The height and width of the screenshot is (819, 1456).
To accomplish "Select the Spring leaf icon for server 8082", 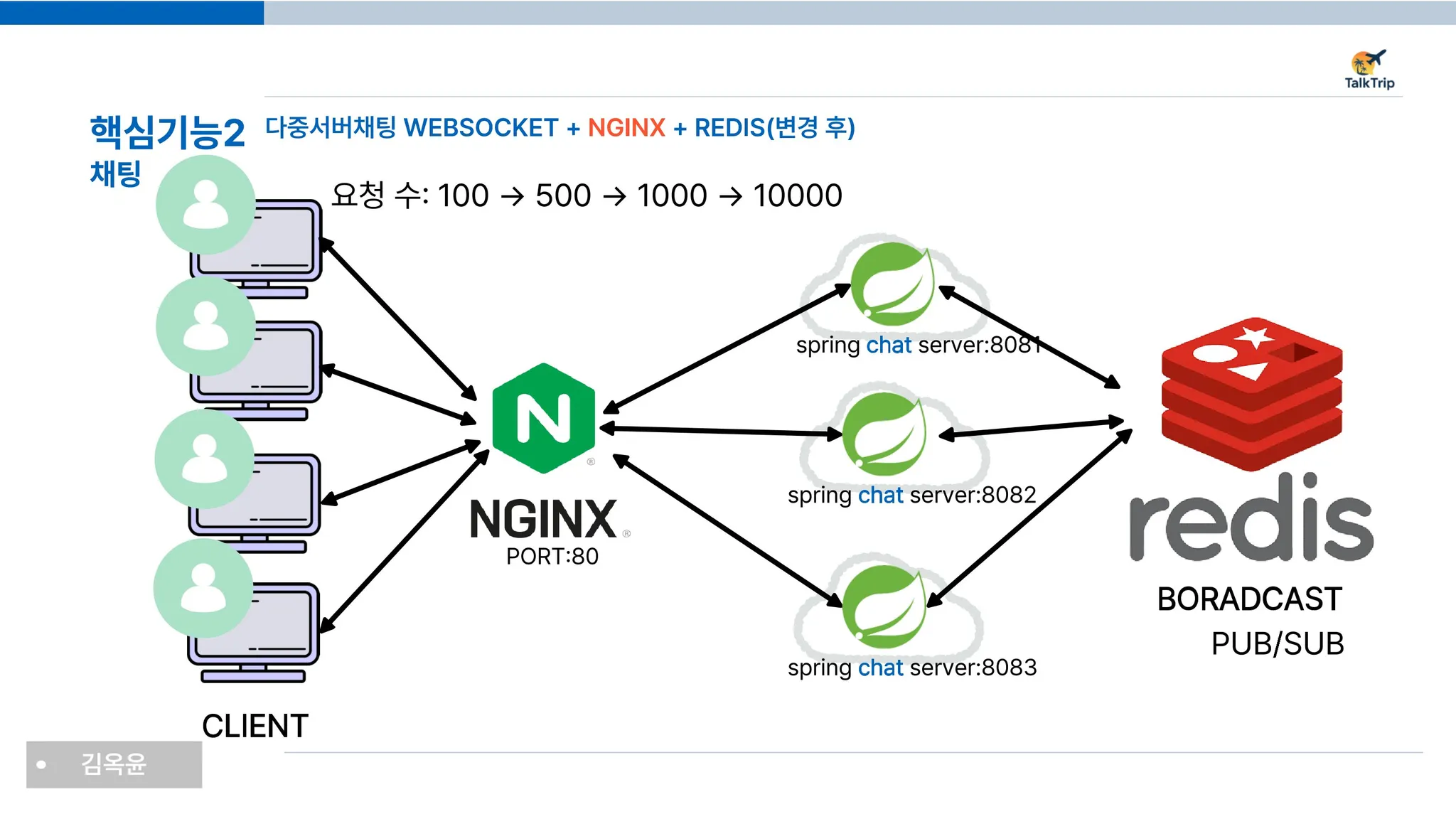I will point(884,434).
